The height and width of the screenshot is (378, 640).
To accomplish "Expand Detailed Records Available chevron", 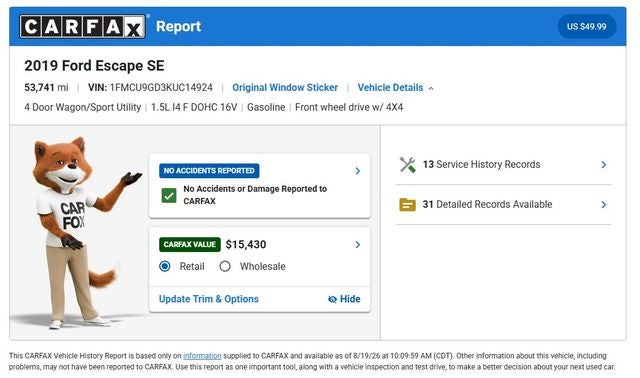I will coord(604,205).
